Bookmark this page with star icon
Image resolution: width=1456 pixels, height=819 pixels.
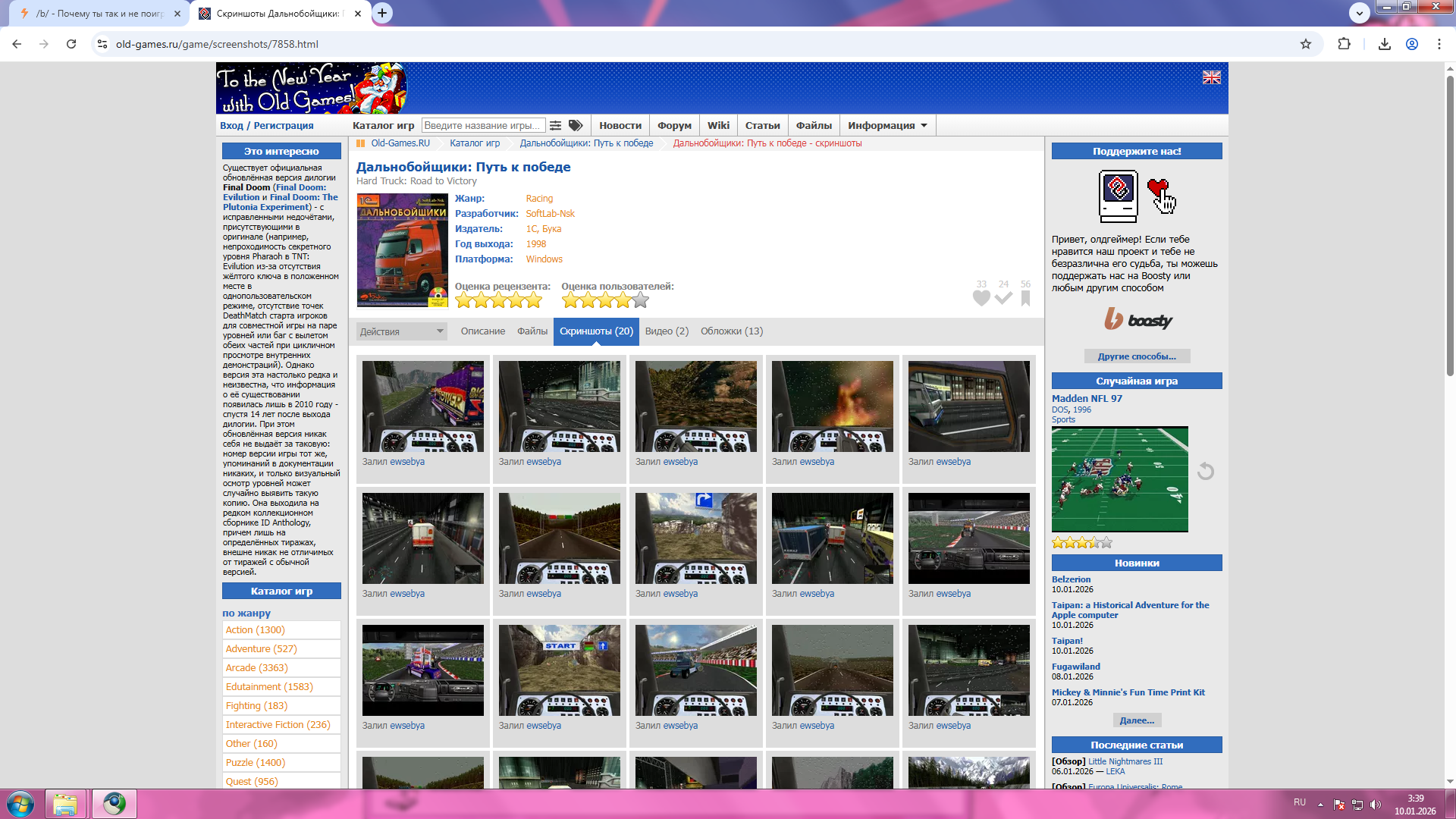1305,44
